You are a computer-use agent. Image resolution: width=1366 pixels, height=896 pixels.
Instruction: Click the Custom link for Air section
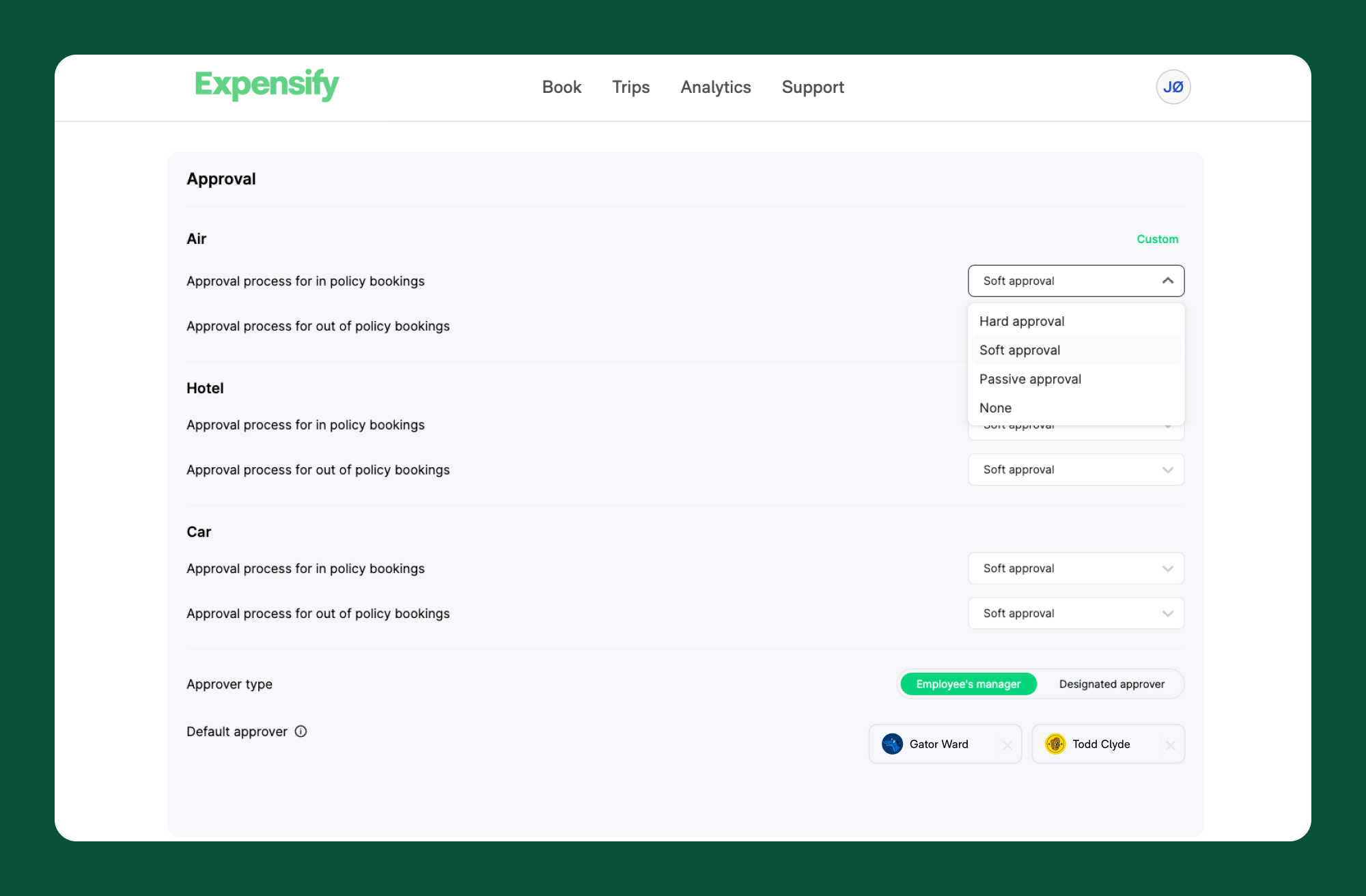(x=1156, y=239)
